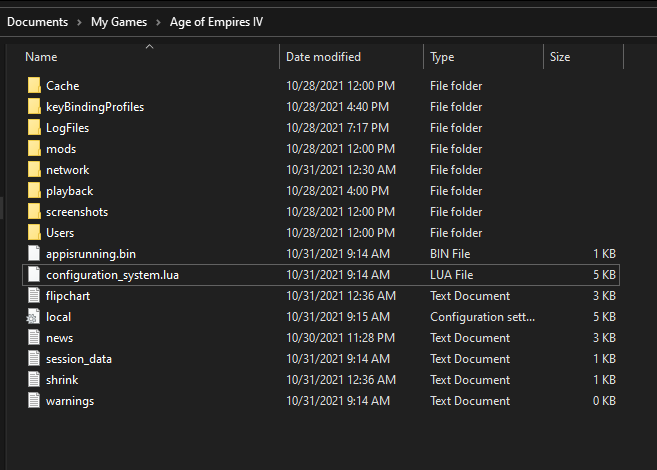
Task: Sort files by Type column header
Action: (442, 58)
